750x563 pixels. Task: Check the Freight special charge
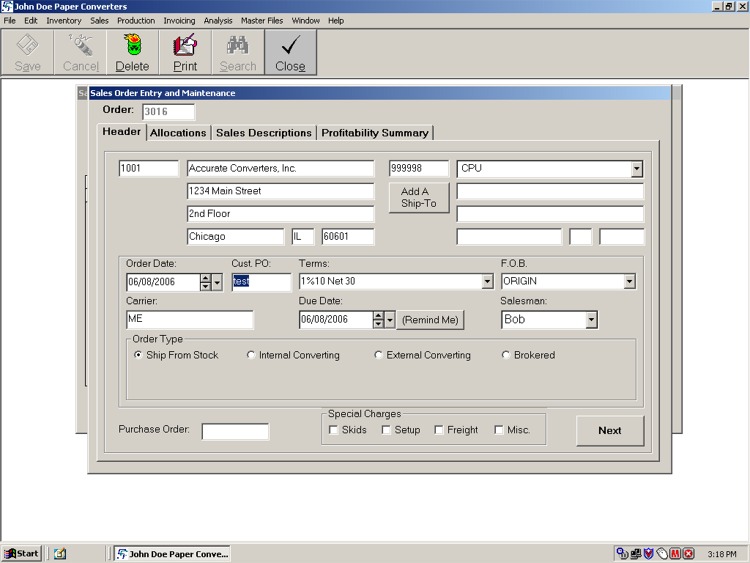[x=439, y=430]
